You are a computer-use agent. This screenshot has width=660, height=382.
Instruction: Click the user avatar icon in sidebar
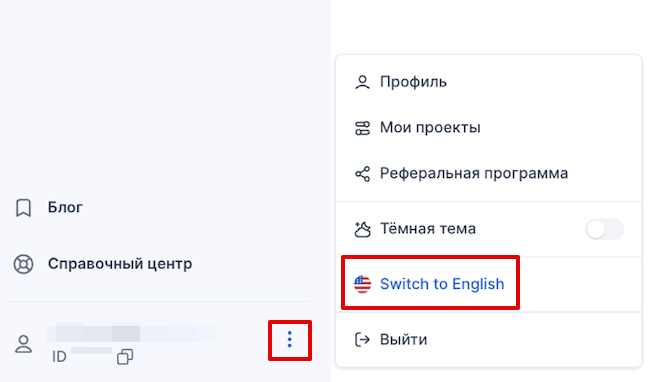click(x=24, y=344)
